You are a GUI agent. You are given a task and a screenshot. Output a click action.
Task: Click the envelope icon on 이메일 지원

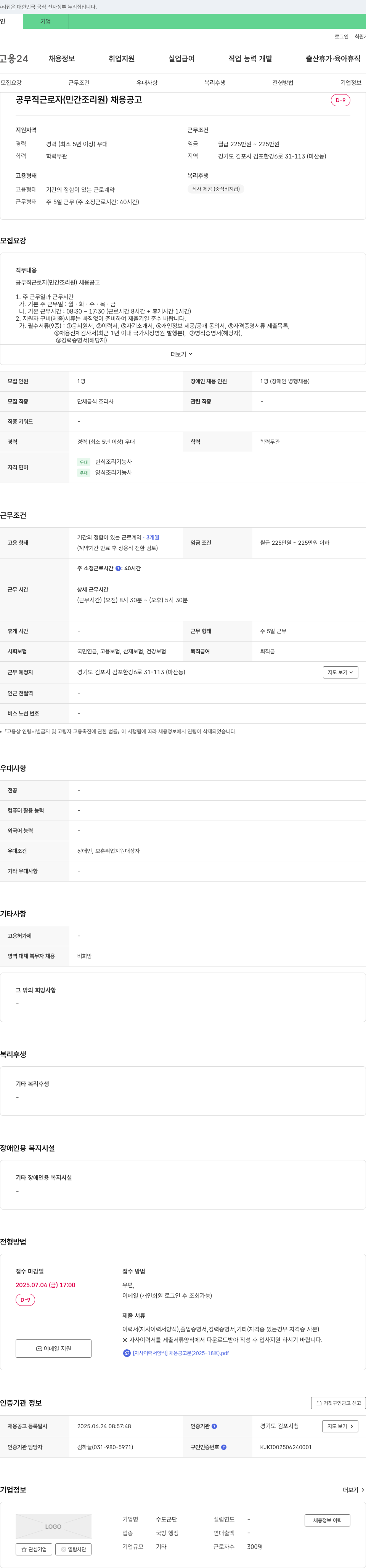[x=39, y=1349]
